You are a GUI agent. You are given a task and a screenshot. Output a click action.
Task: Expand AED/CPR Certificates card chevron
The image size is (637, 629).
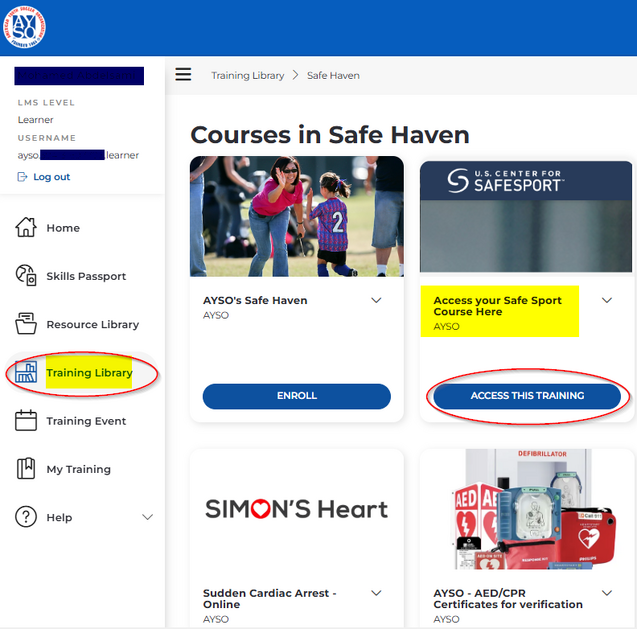tap(607, 593)
